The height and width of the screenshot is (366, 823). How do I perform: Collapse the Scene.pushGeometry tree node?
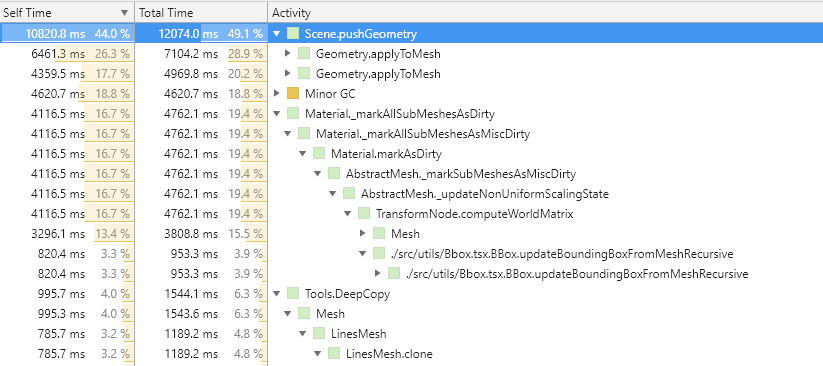277,34
